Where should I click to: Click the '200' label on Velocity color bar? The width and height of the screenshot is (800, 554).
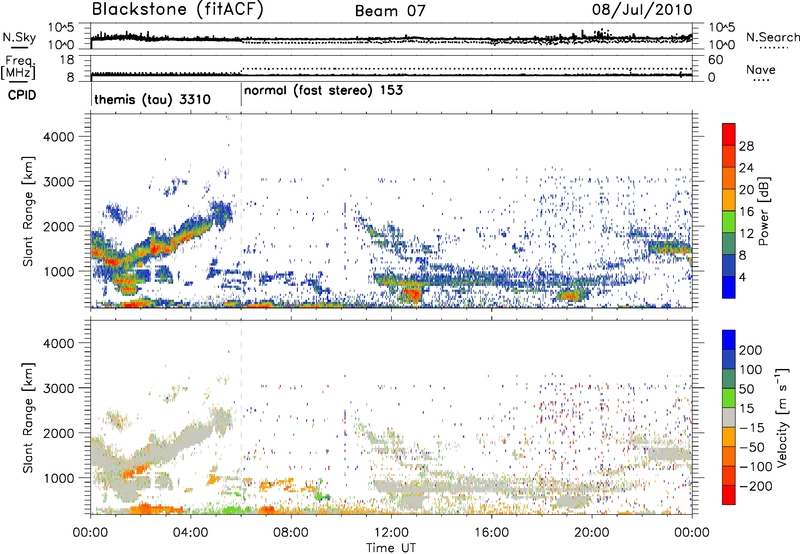point(751,350)
